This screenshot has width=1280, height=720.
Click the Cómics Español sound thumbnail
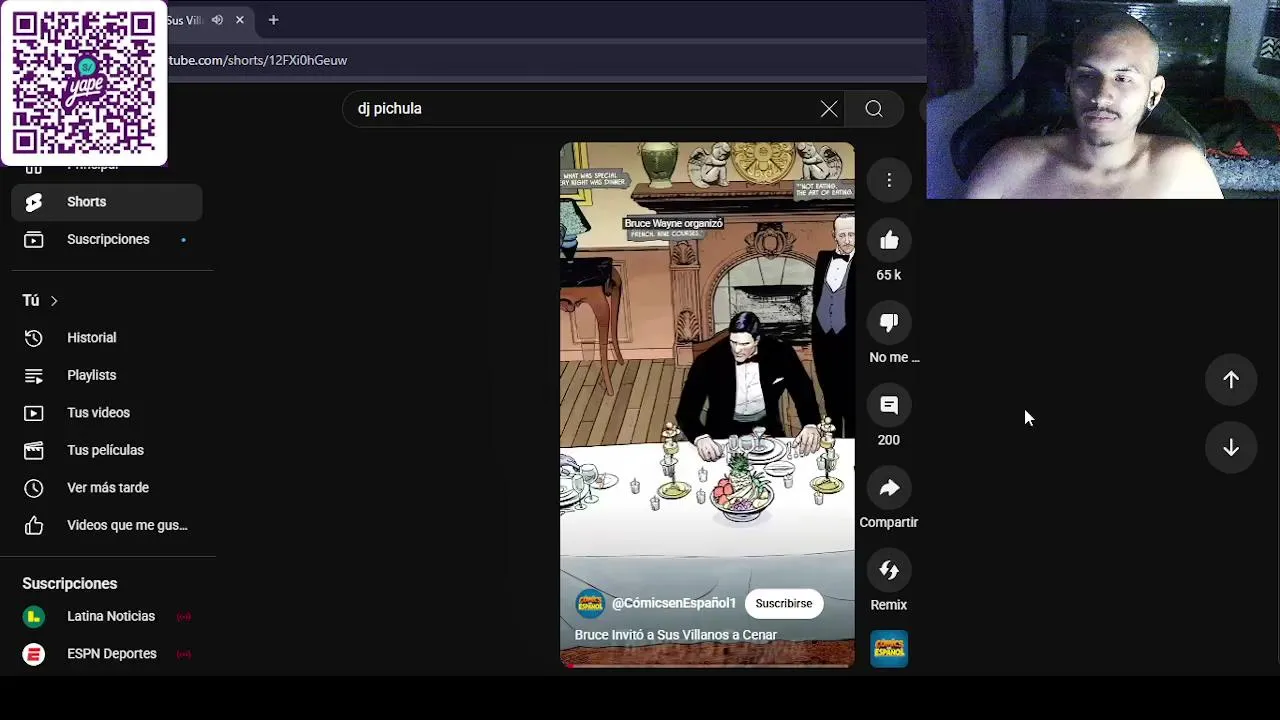pyautogui.click(x=889, y=649)
